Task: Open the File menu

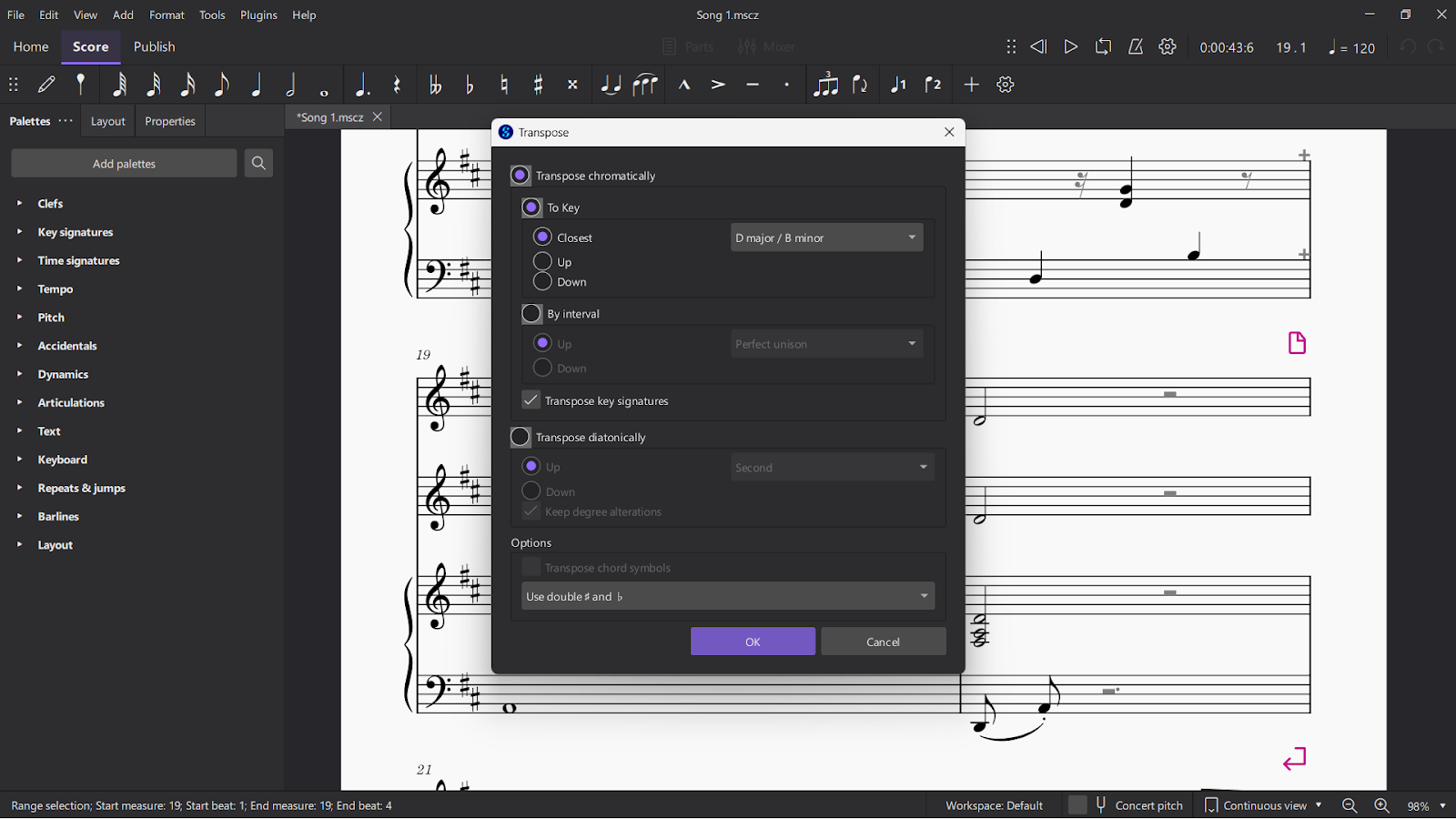Action: coord(15,15)
